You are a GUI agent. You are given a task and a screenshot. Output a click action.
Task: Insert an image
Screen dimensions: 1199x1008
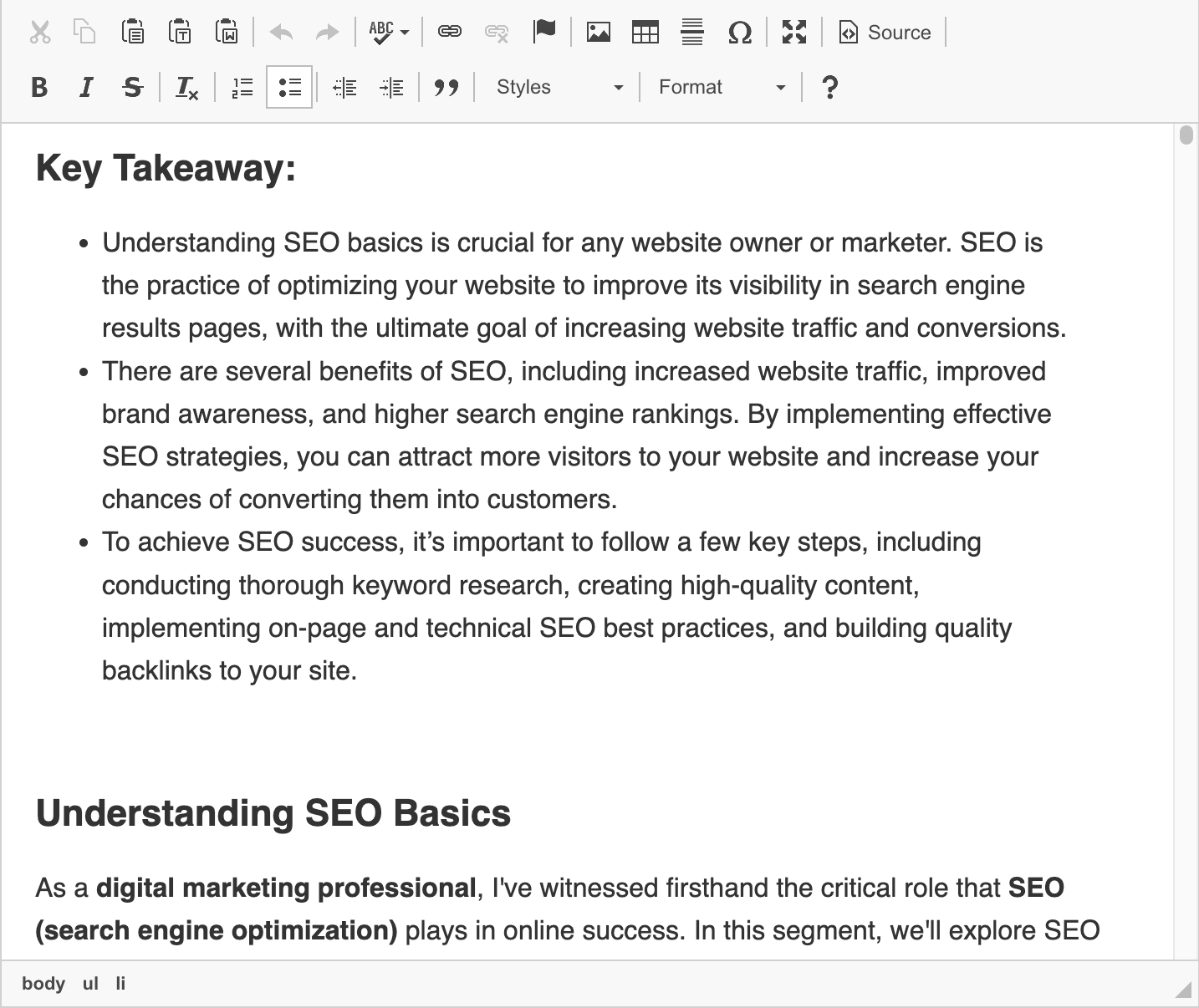(599, 33)
